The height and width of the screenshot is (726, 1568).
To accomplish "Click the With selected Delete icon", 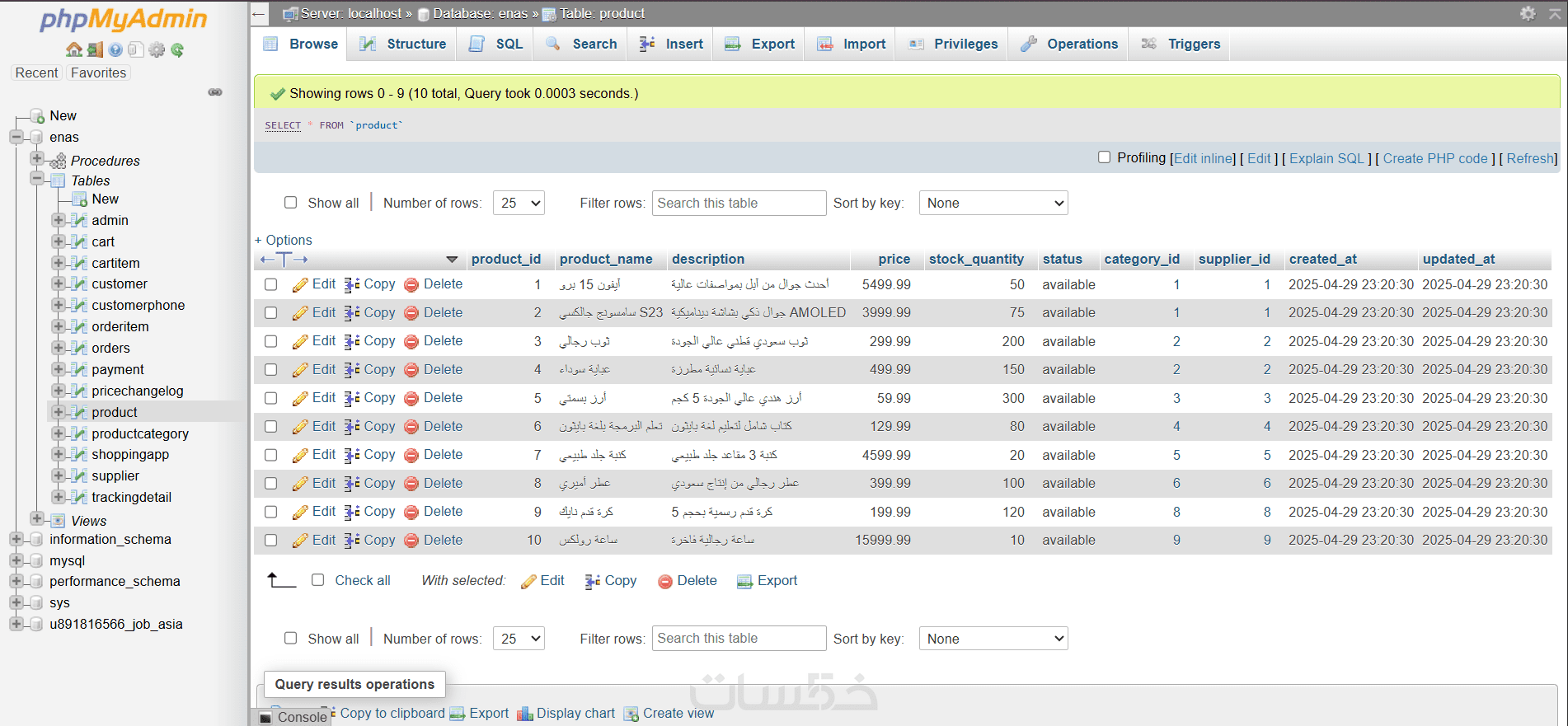I will coord(665,582).
